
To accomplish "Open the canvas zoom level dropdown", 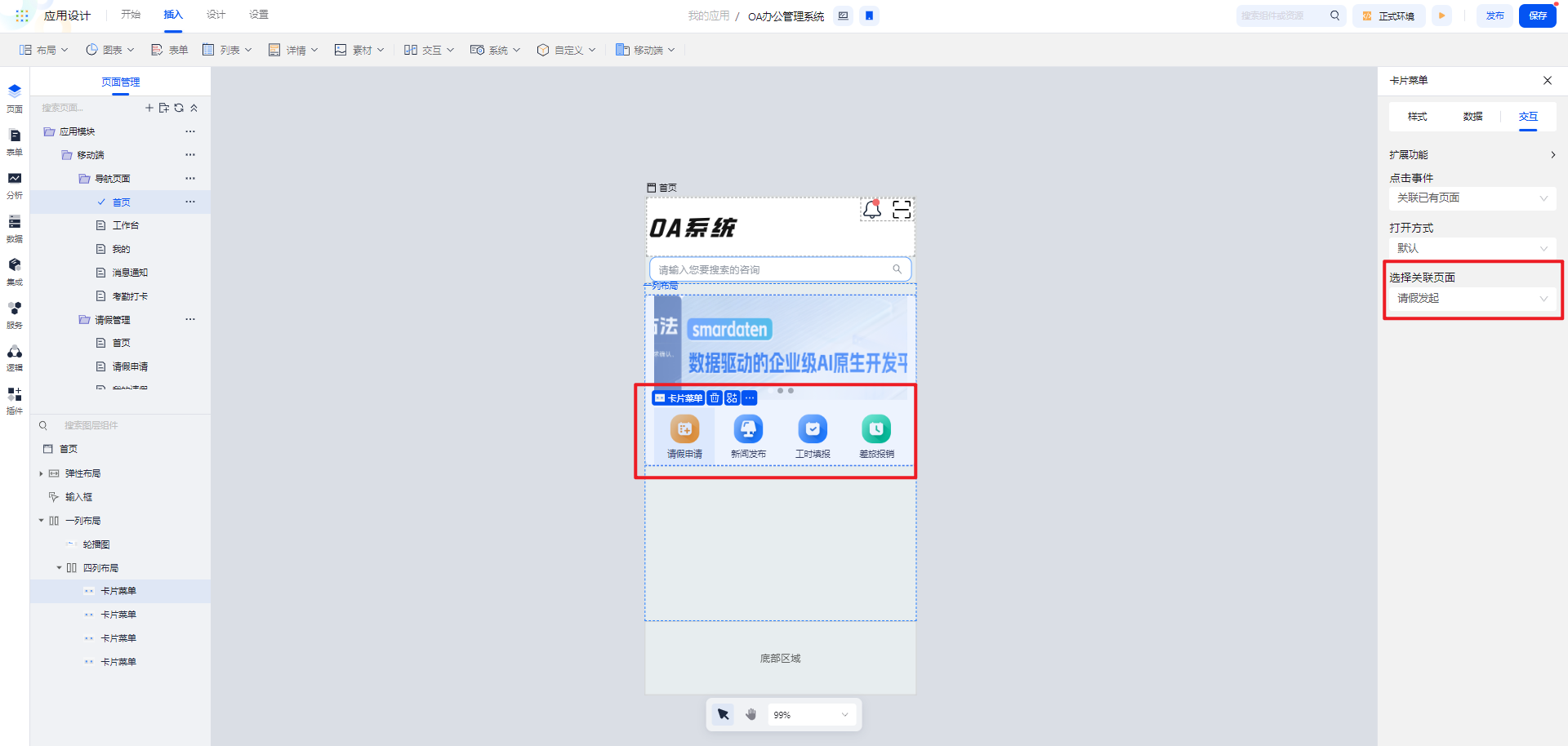I will click(x=812, y=715).
